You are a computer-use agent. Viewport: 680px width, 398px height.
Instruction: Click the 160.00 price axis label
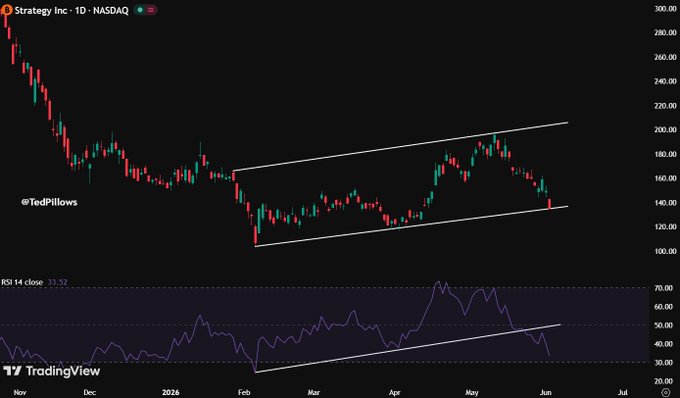point(665,178)
